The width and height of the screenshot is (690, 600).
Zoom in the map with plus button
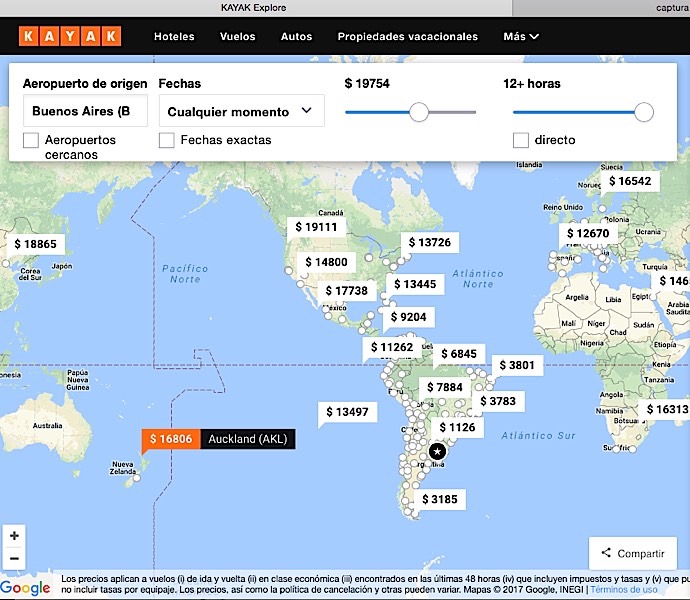click(14, 536)
